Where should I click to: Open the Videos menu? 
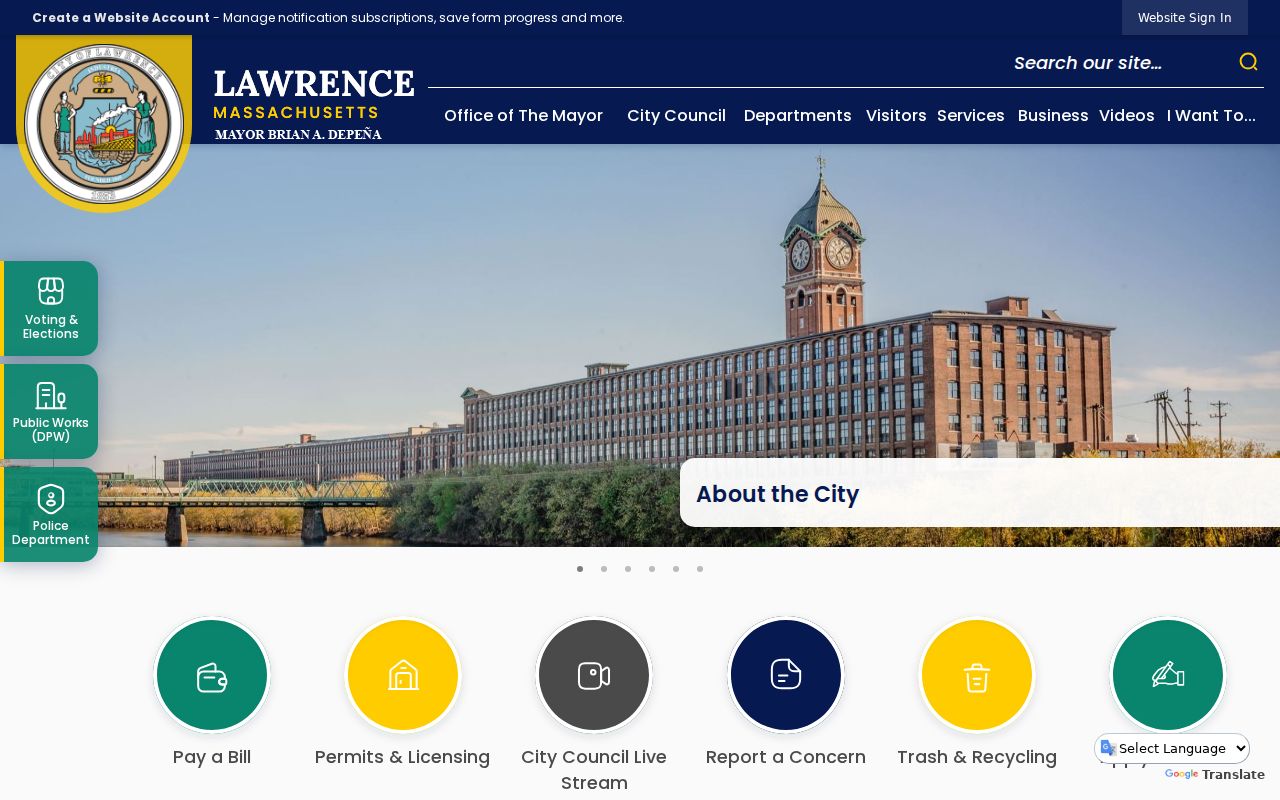(x=1127, y=115)
